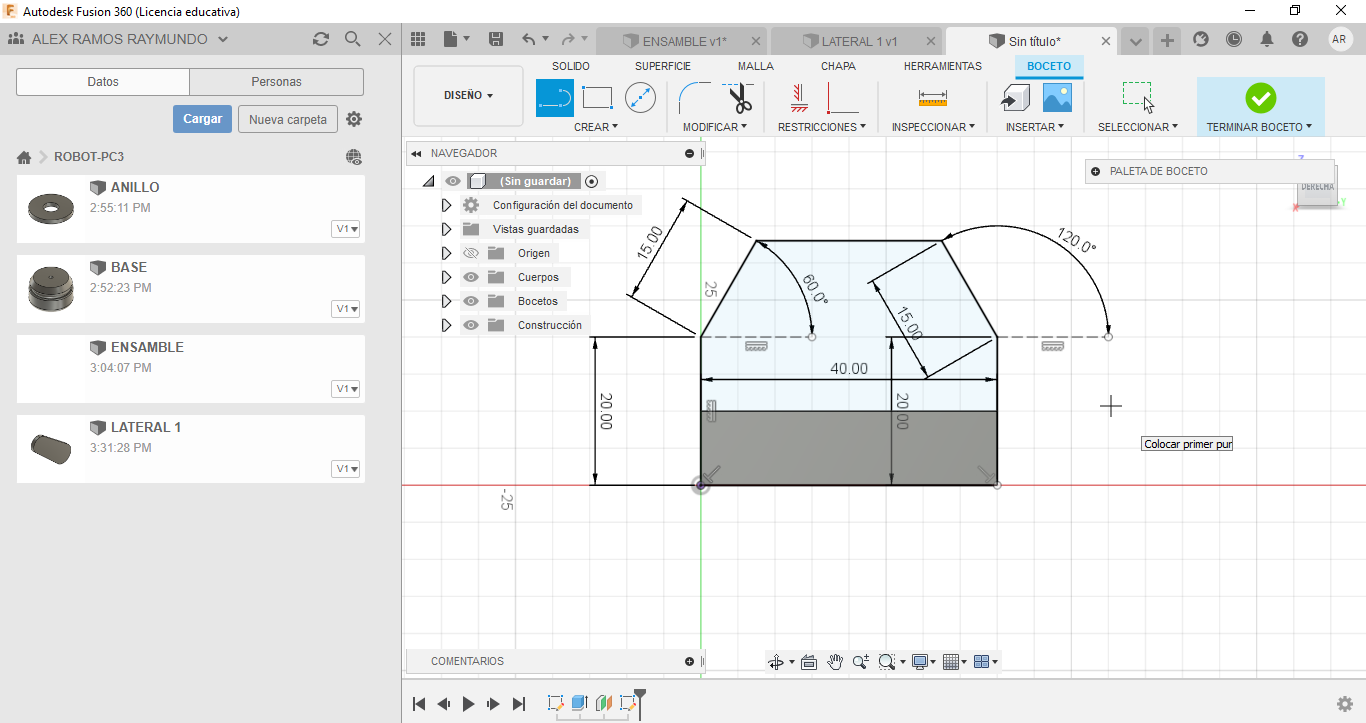Click the timeline marker handle
1366x723 pixels.
tap(640, 695)
